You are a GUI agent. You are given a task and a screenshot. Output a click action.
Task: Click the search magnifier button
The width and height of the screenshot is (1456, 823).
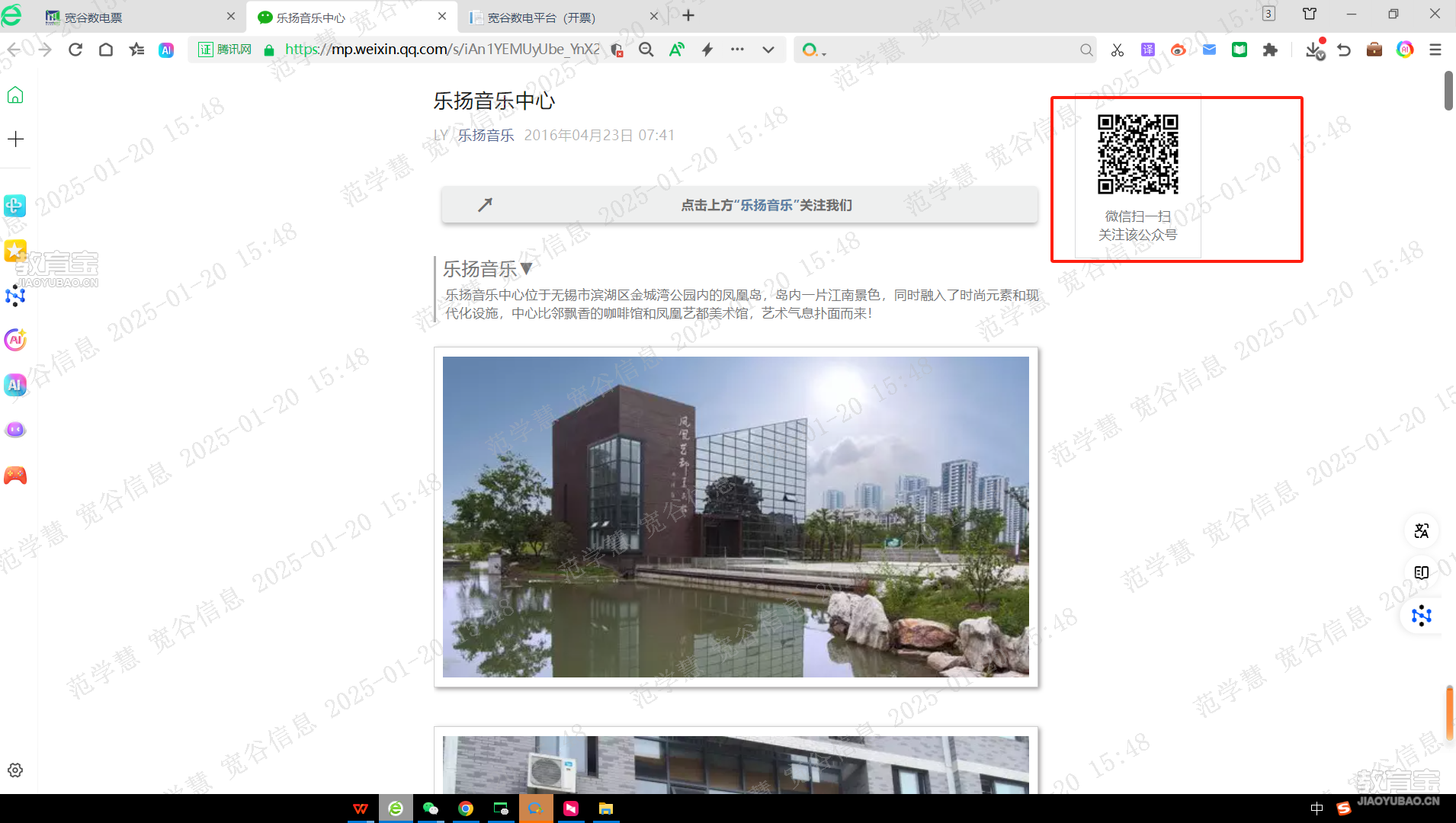pyautogui.click(x=1086, y=50)
